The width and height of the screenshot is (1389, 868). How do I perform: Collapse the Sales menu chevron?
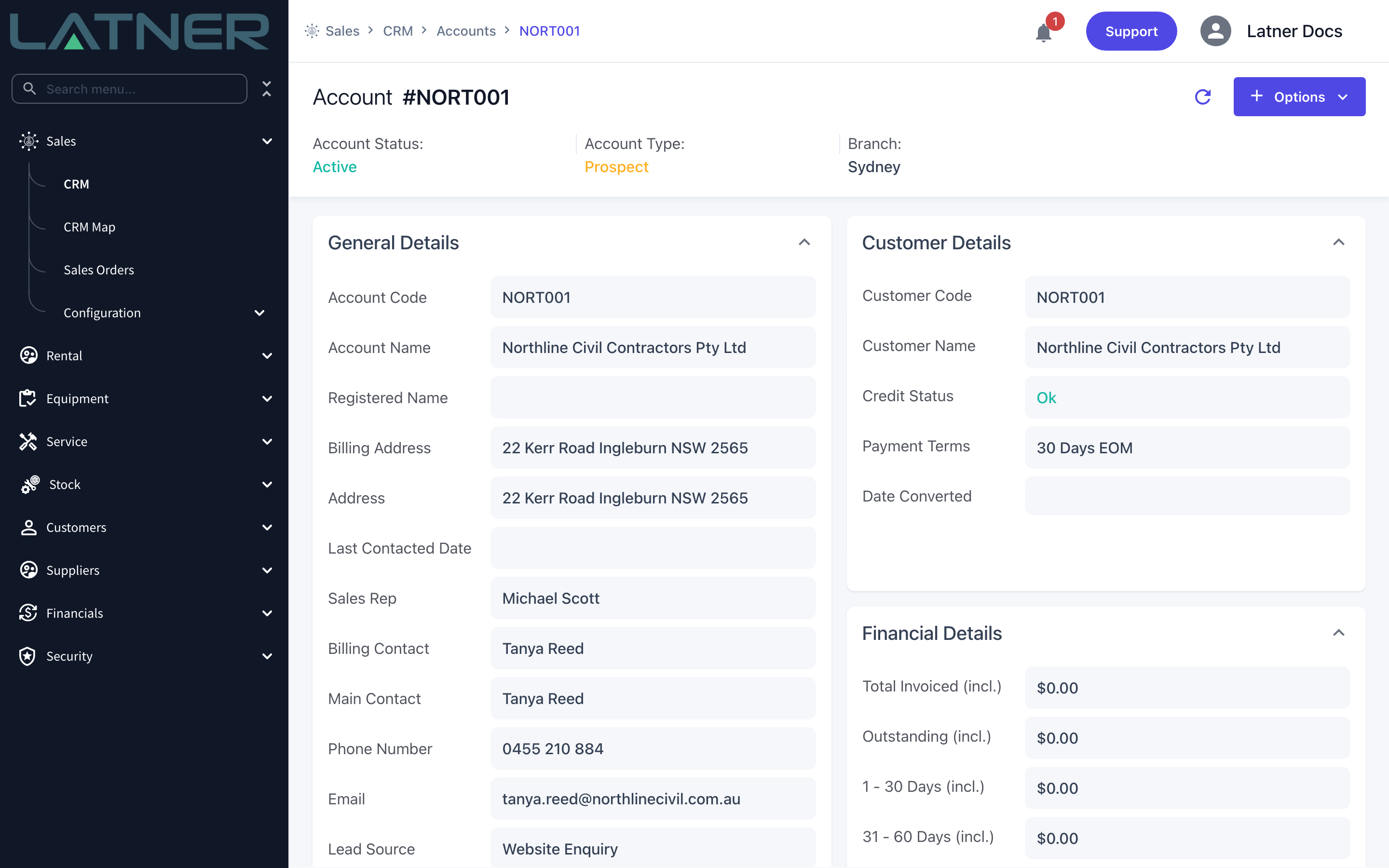pos(267,141)
